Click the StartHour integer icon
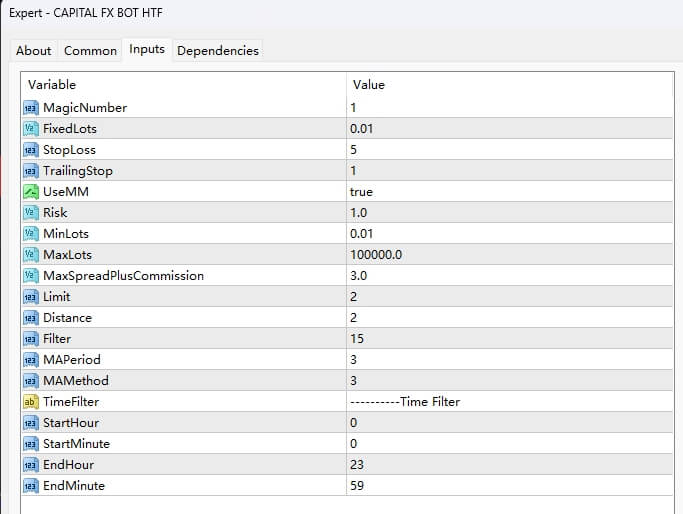Image resolution: width=683 pixels, height=514 pixels. click(31, 423)
